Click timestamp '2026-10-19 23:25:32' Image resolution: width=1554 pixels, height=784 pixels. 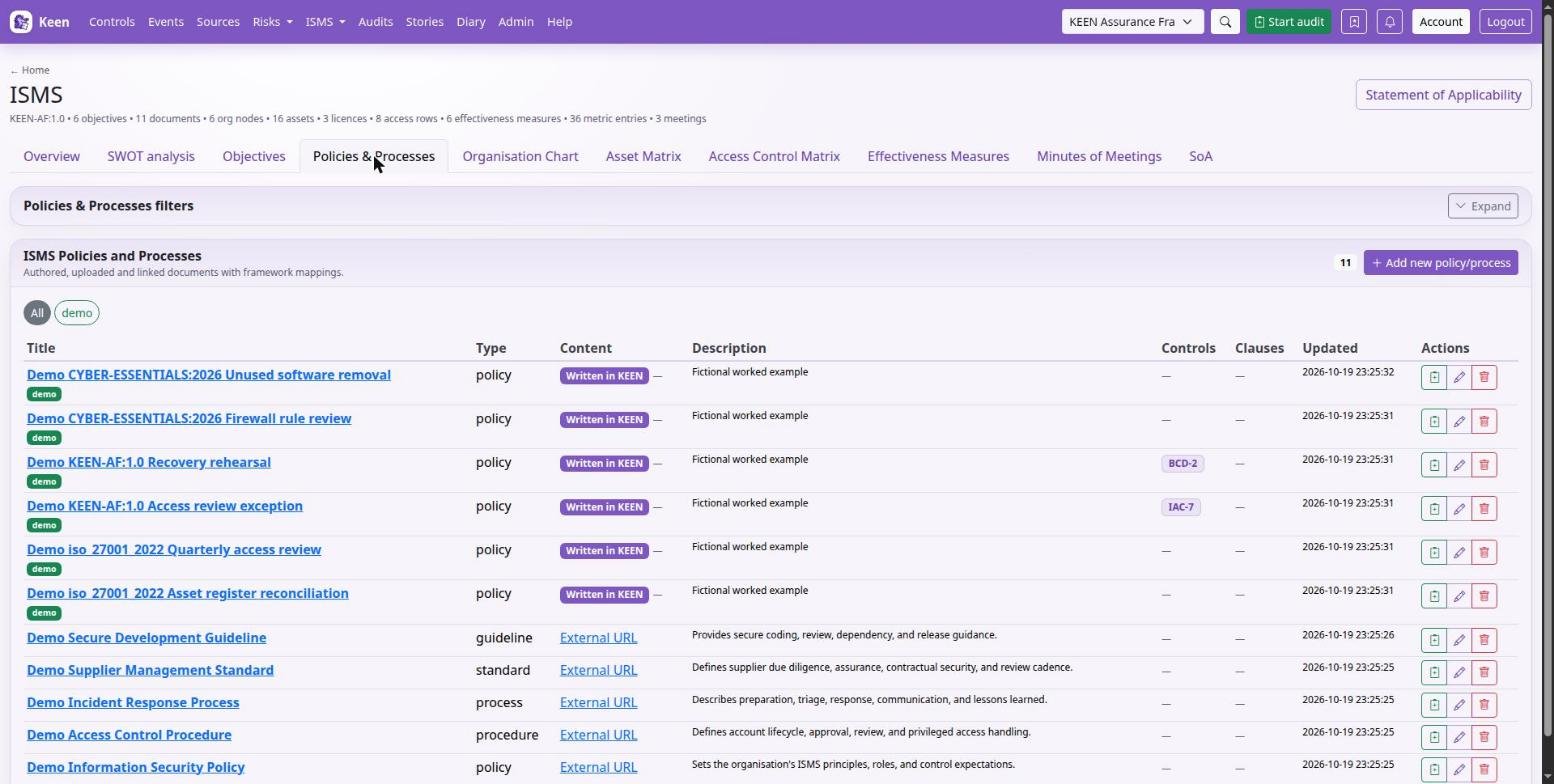[1348, 372]
